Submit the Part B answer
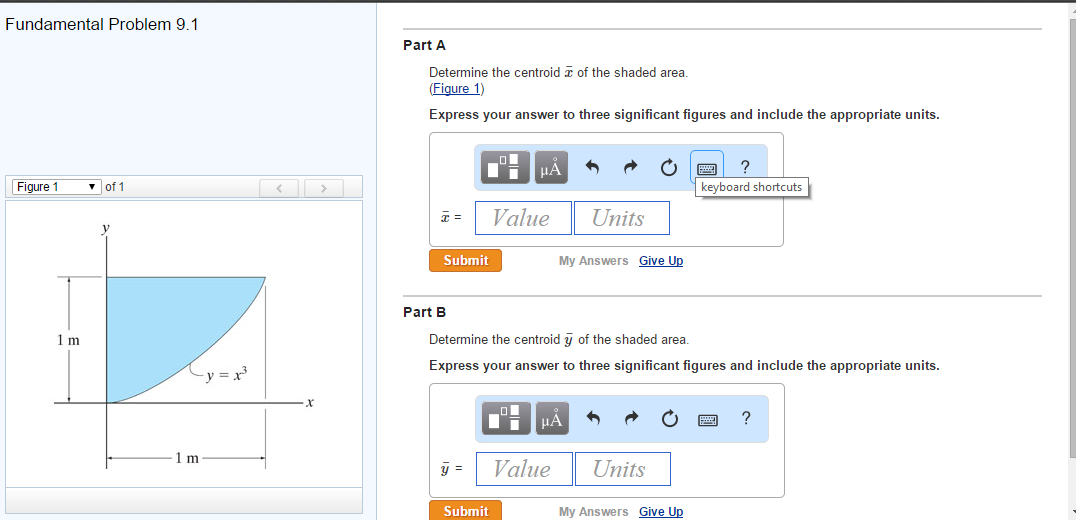 pyautogui.click(x=465, y=511)
